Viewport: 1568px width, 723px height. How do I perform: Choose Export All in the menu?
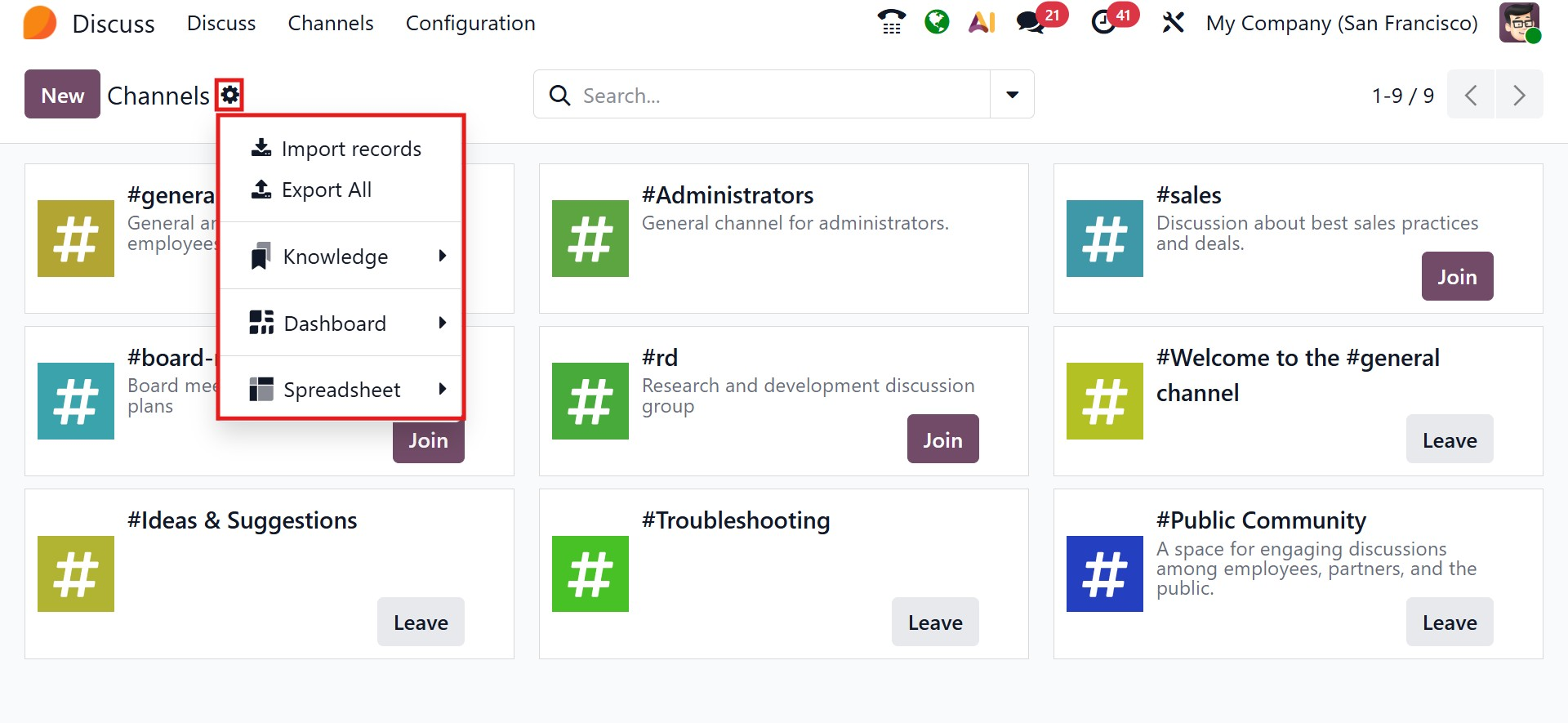(326, 190)
